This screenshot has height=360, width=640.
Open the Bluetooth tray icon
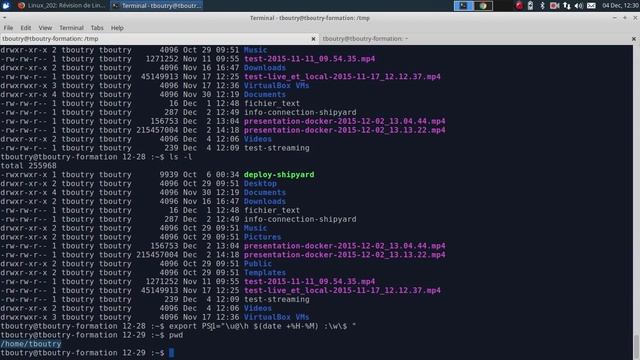[542, 6]
